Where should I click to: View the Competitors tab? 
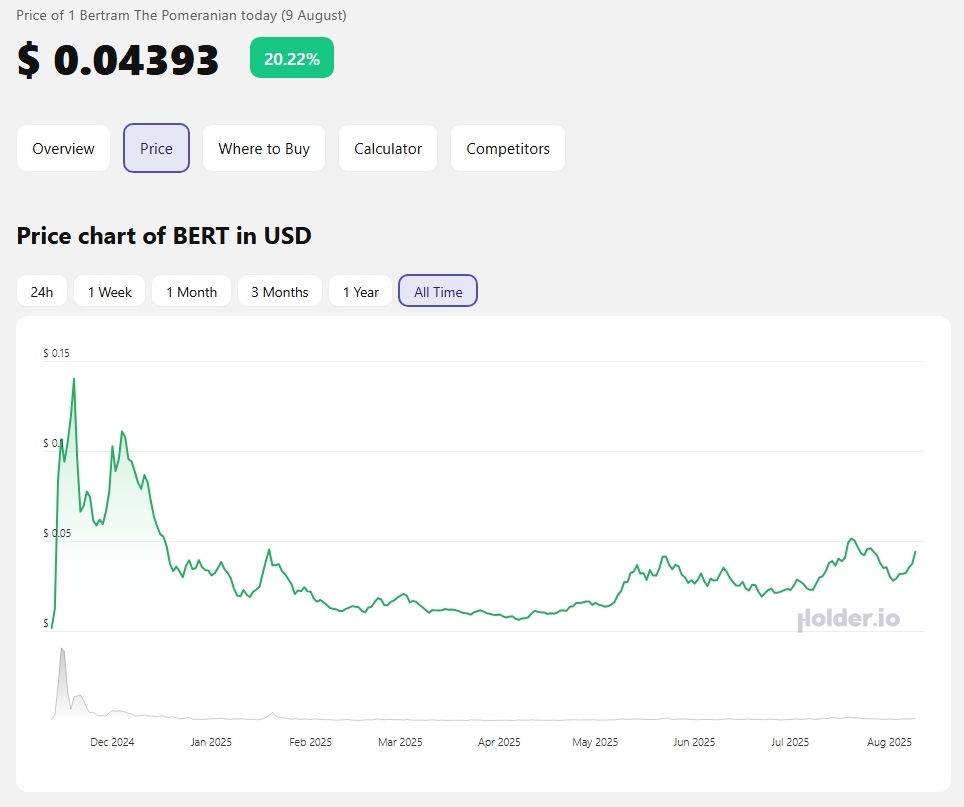coord(508,148)
